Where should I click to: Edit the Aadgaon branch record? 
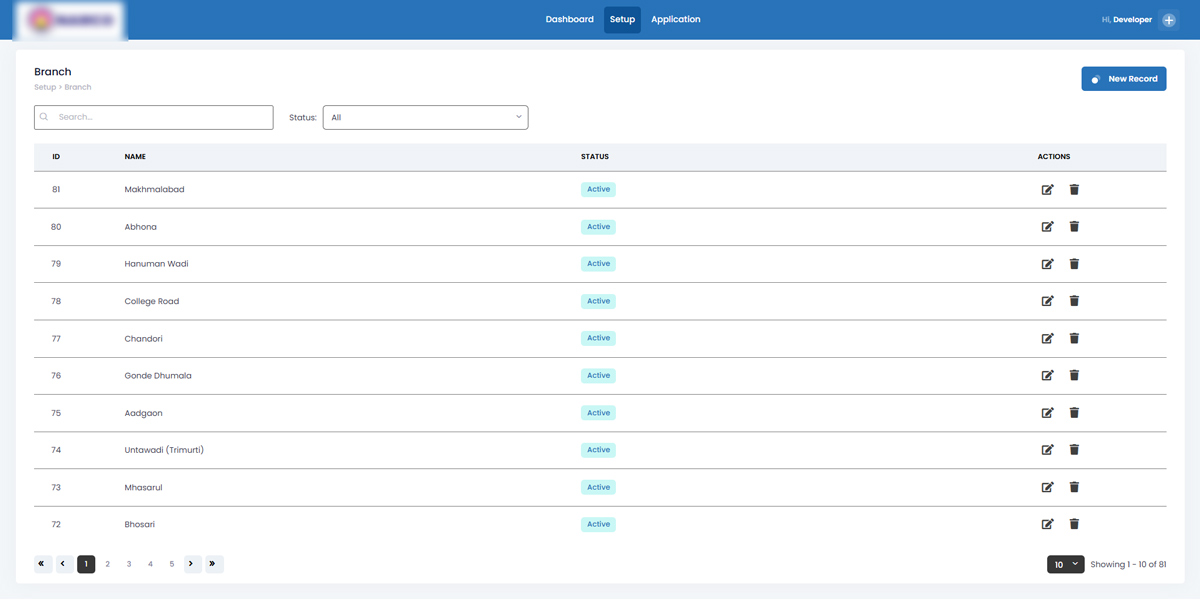[1047, 413]
